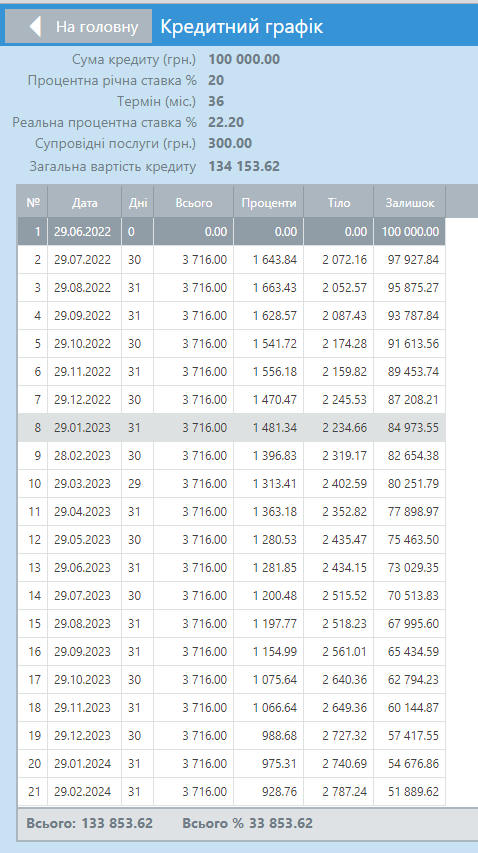Click the Проценти column header

tap(269, 203)
